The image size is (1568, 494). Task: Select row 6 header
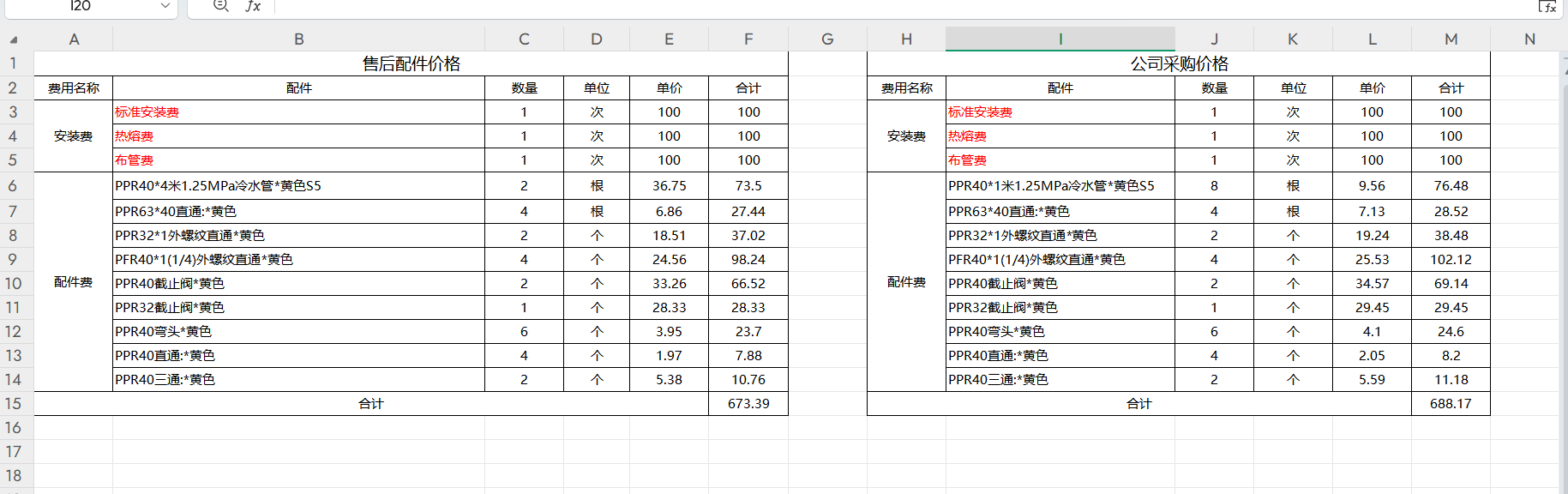(14, 186)
